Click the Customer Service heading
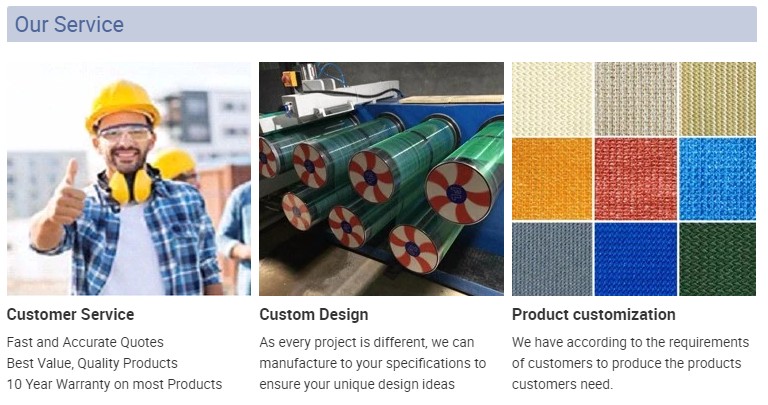This screenshot has width=768, height=405. tap(71, 314)
